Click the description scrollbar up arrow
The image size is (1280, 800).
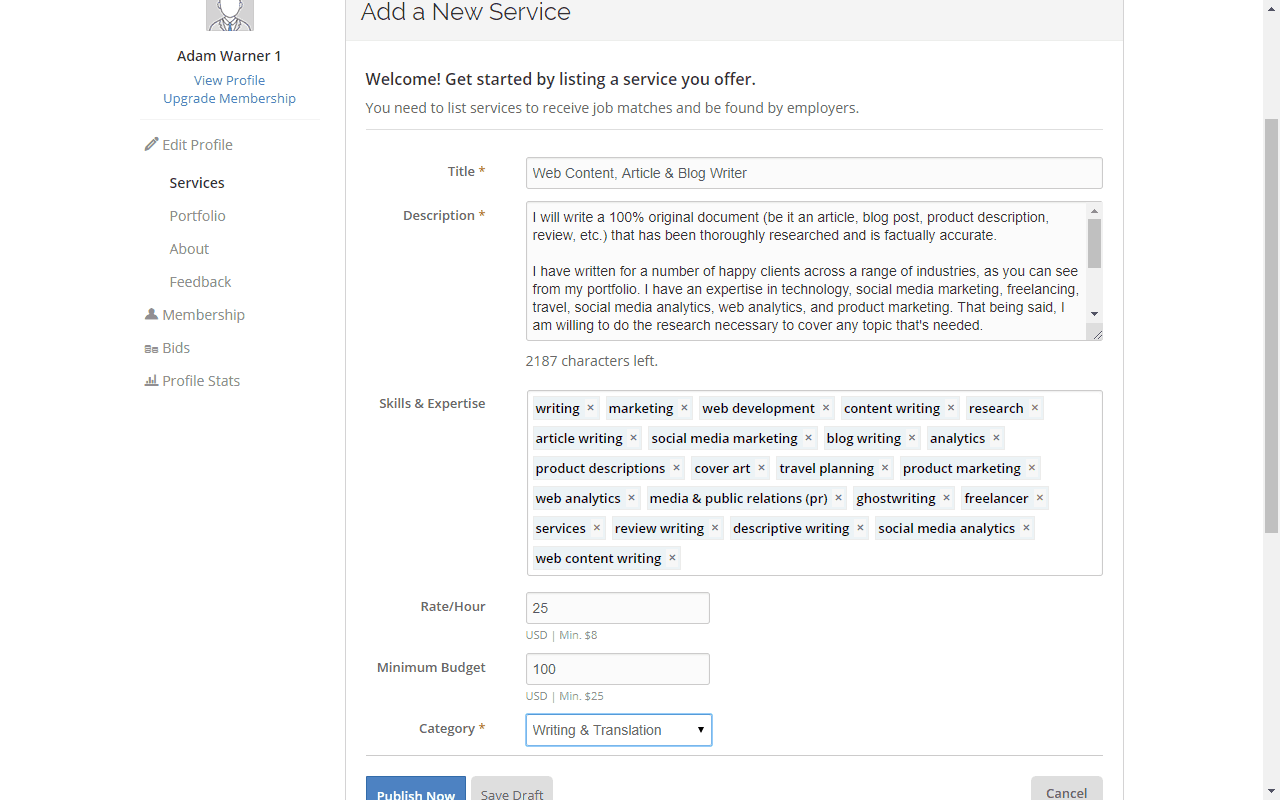(x=1094, y=210)
